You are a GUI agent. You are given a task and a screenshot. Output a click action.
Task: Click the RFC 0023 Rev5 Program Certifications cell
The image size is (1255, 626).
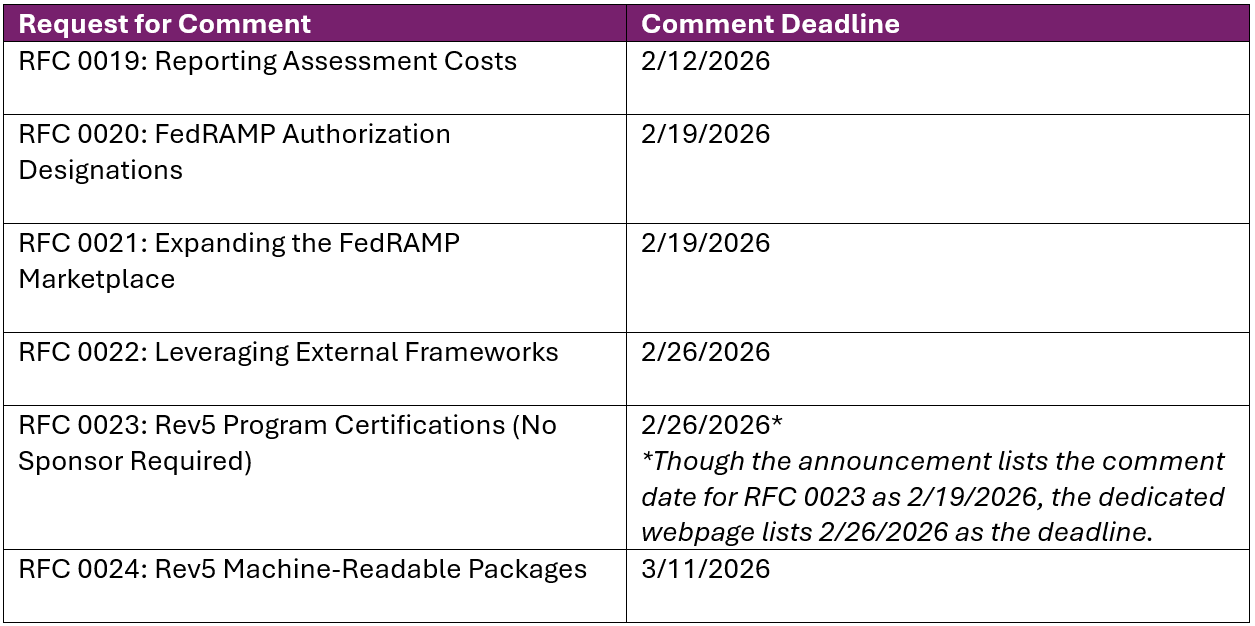[x=287, y=425]
